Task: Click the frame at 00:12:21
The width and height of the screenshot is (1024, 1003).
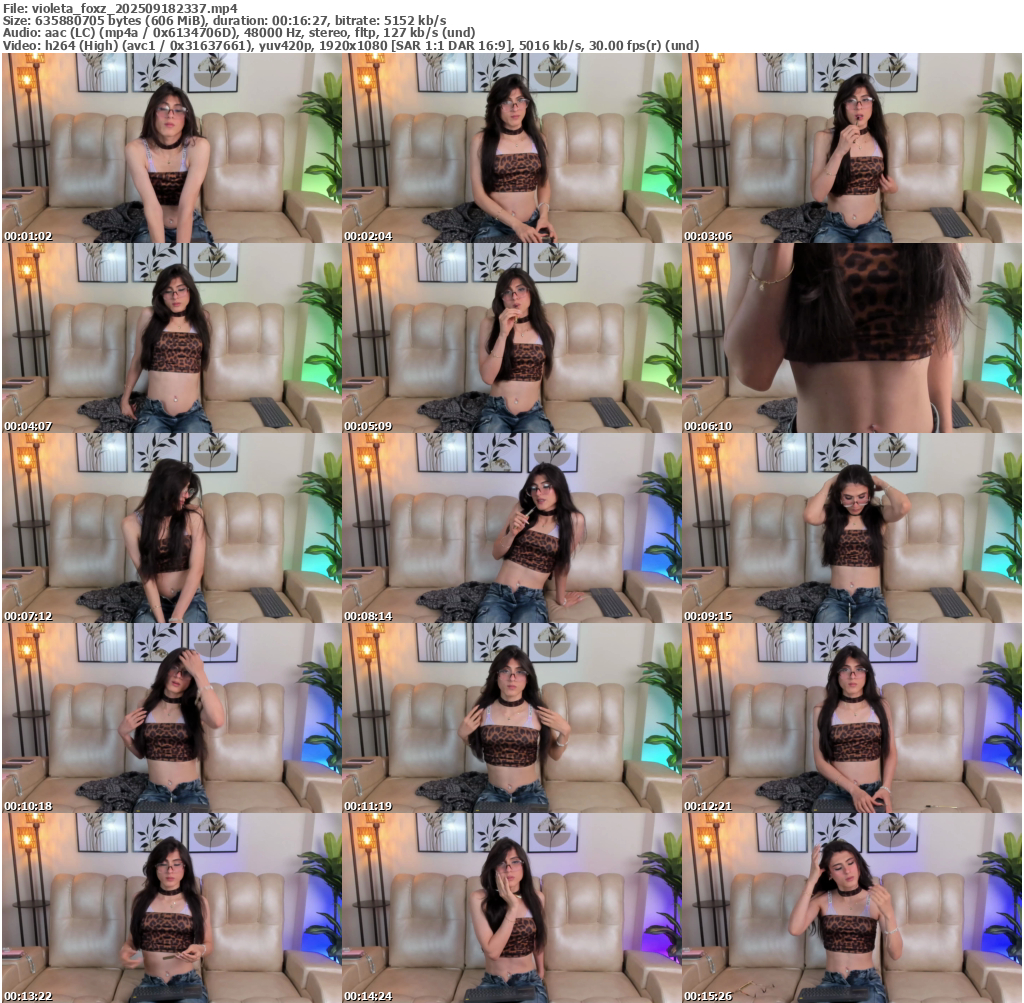Action: (x=851, y=718)
